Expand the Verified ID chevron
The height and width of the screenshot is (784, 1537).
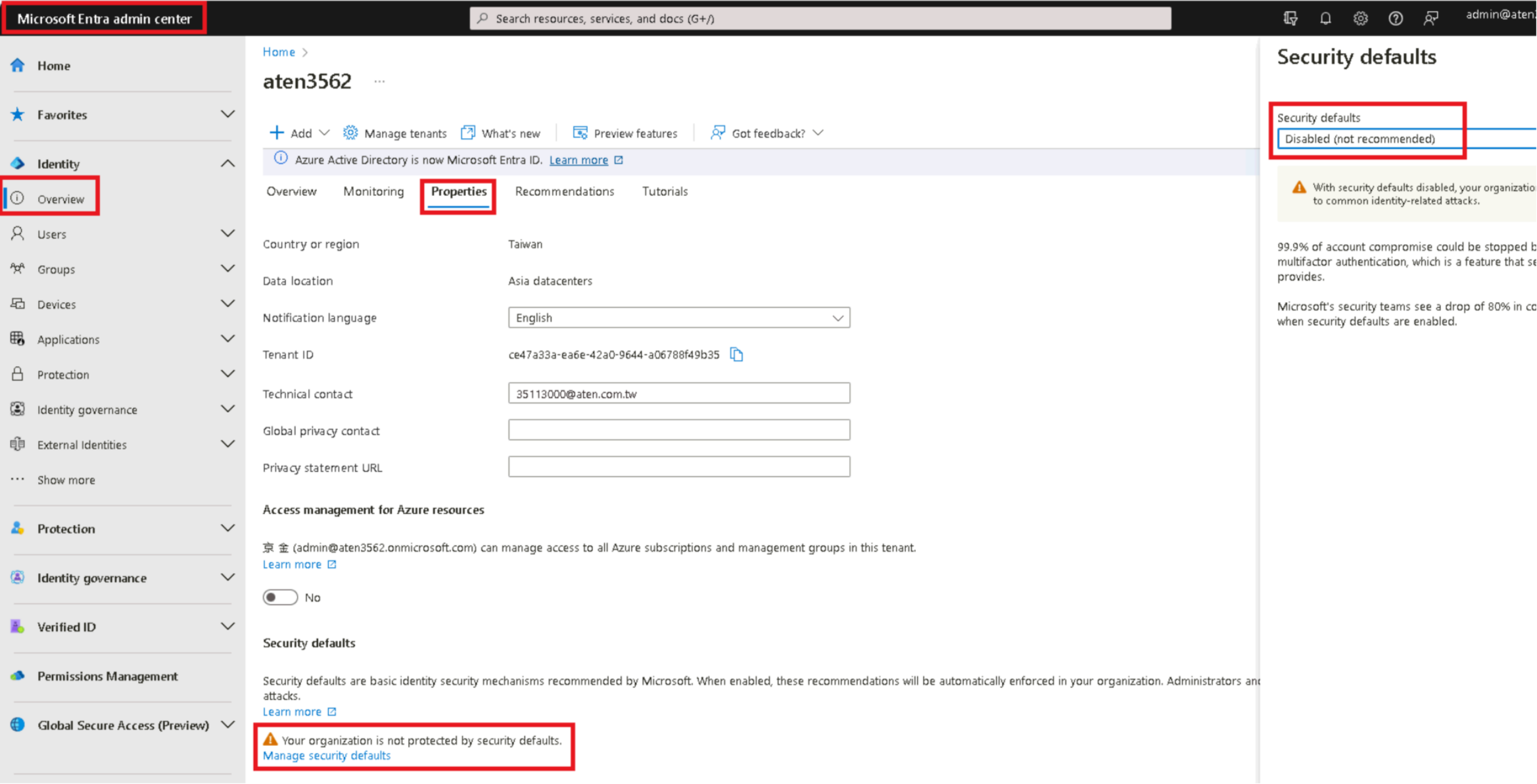pyautogui.click(x=227, y=627)
